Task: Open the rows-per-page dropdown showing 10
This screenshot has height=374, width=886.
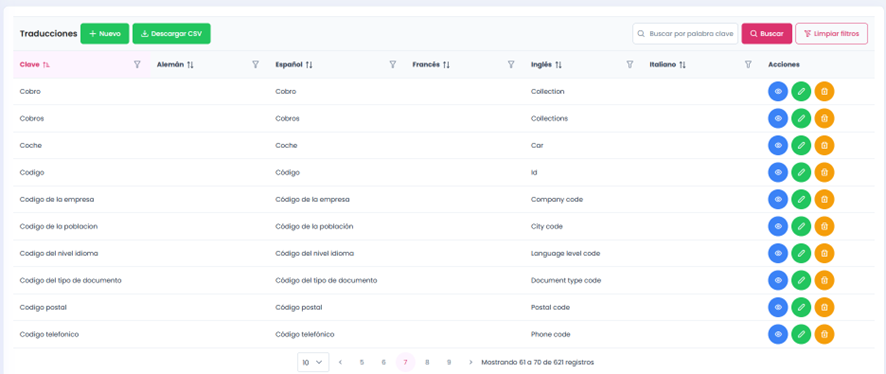Action: coord(313,362)
